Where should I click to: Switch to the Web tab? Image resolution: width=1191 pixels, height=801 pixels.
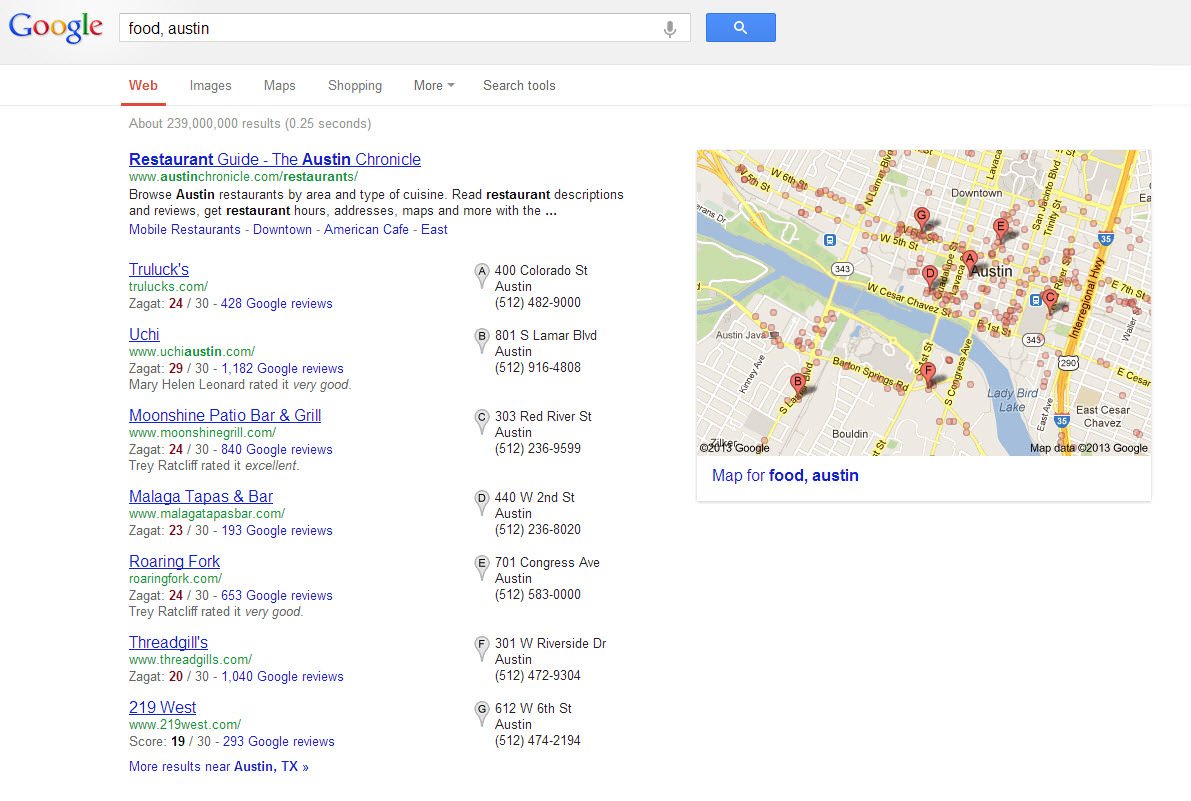coord(143,86)
